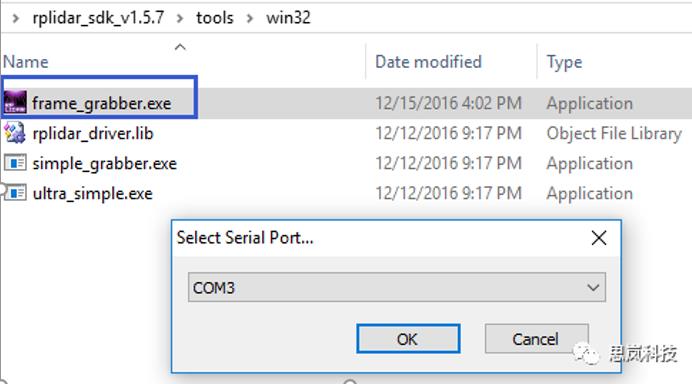Click the COM3 combo box field
692x384 pixels.
pyautogui.click(x=397, y=287)
